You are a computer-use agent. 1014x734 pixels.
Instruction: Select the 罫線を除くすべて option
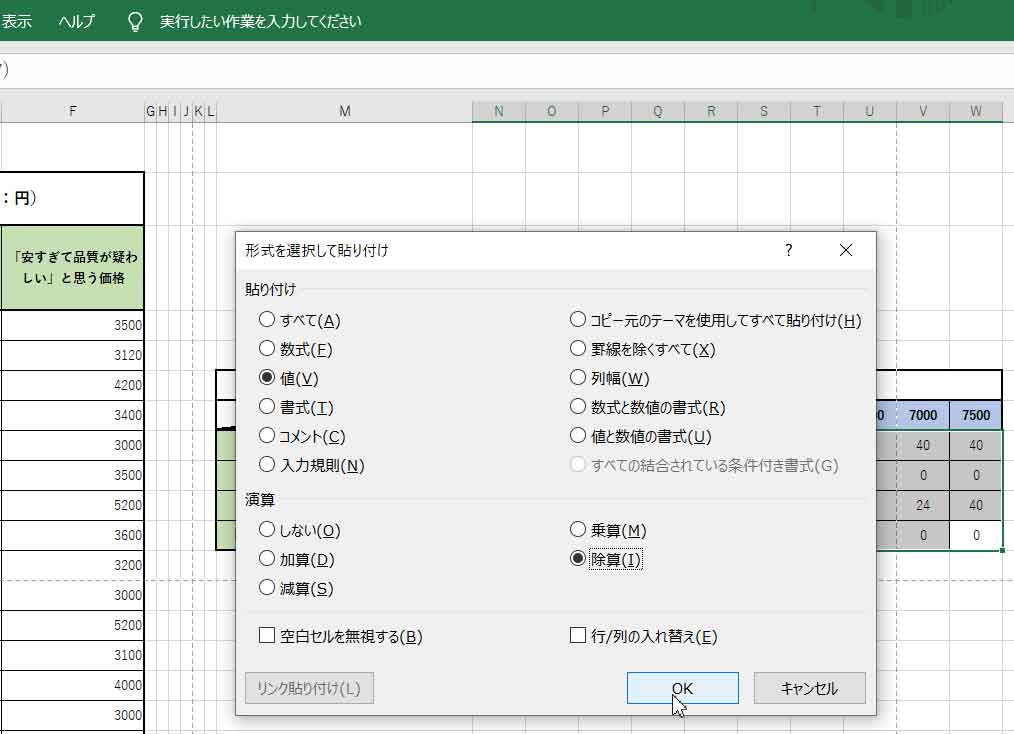pos(578,348)
